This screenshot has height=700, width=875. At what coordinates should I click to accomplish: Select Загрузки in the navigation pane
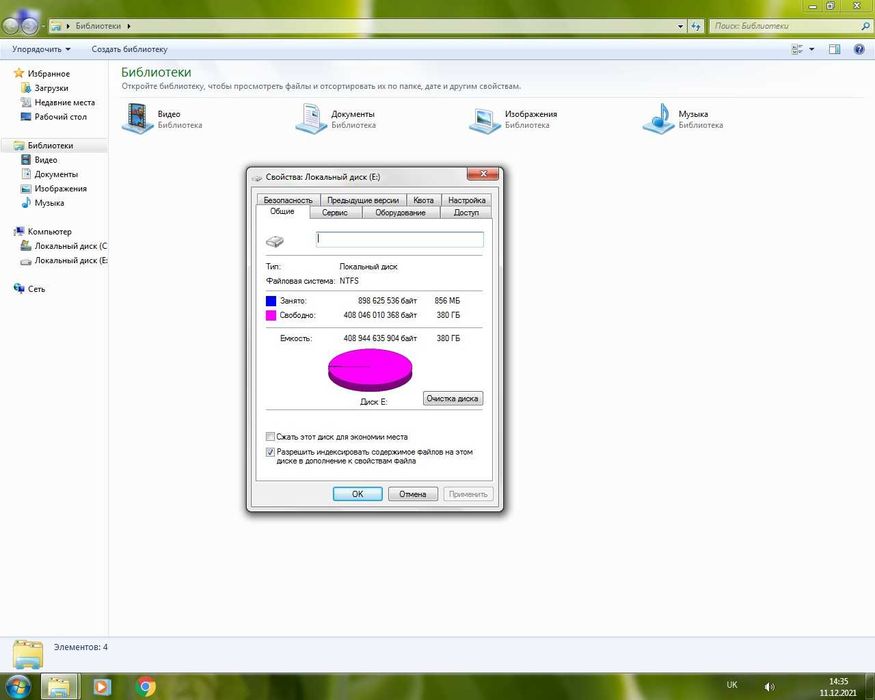click(x=51, y=88)
